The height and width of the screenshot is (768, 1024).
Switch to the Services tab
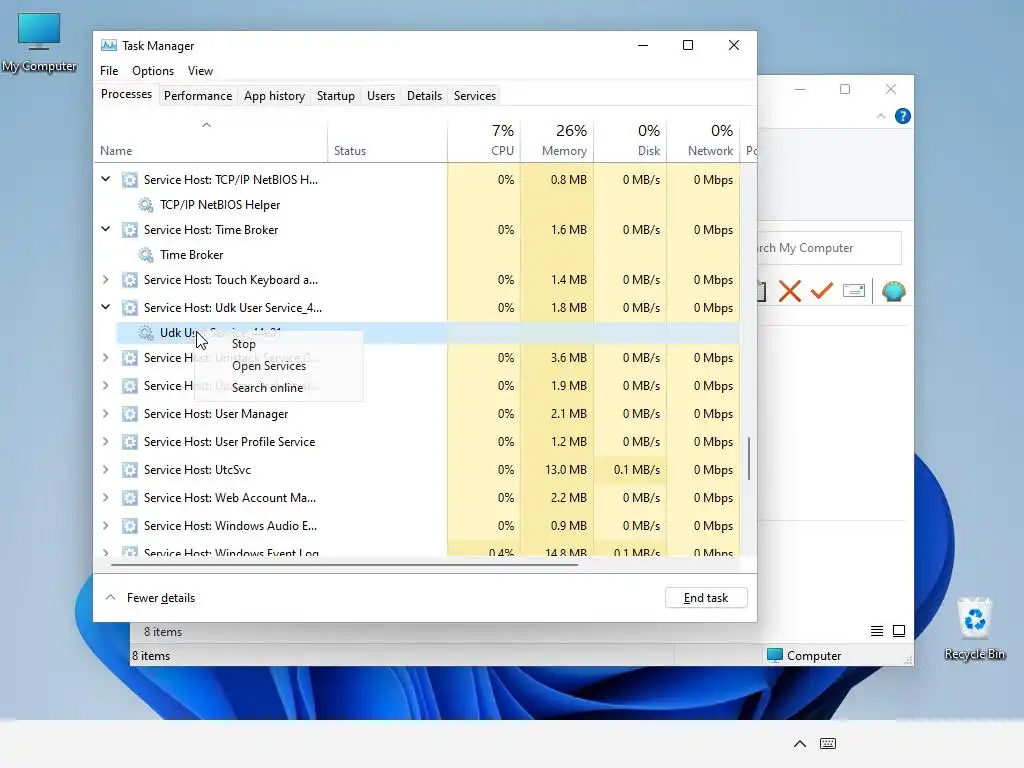475,96
